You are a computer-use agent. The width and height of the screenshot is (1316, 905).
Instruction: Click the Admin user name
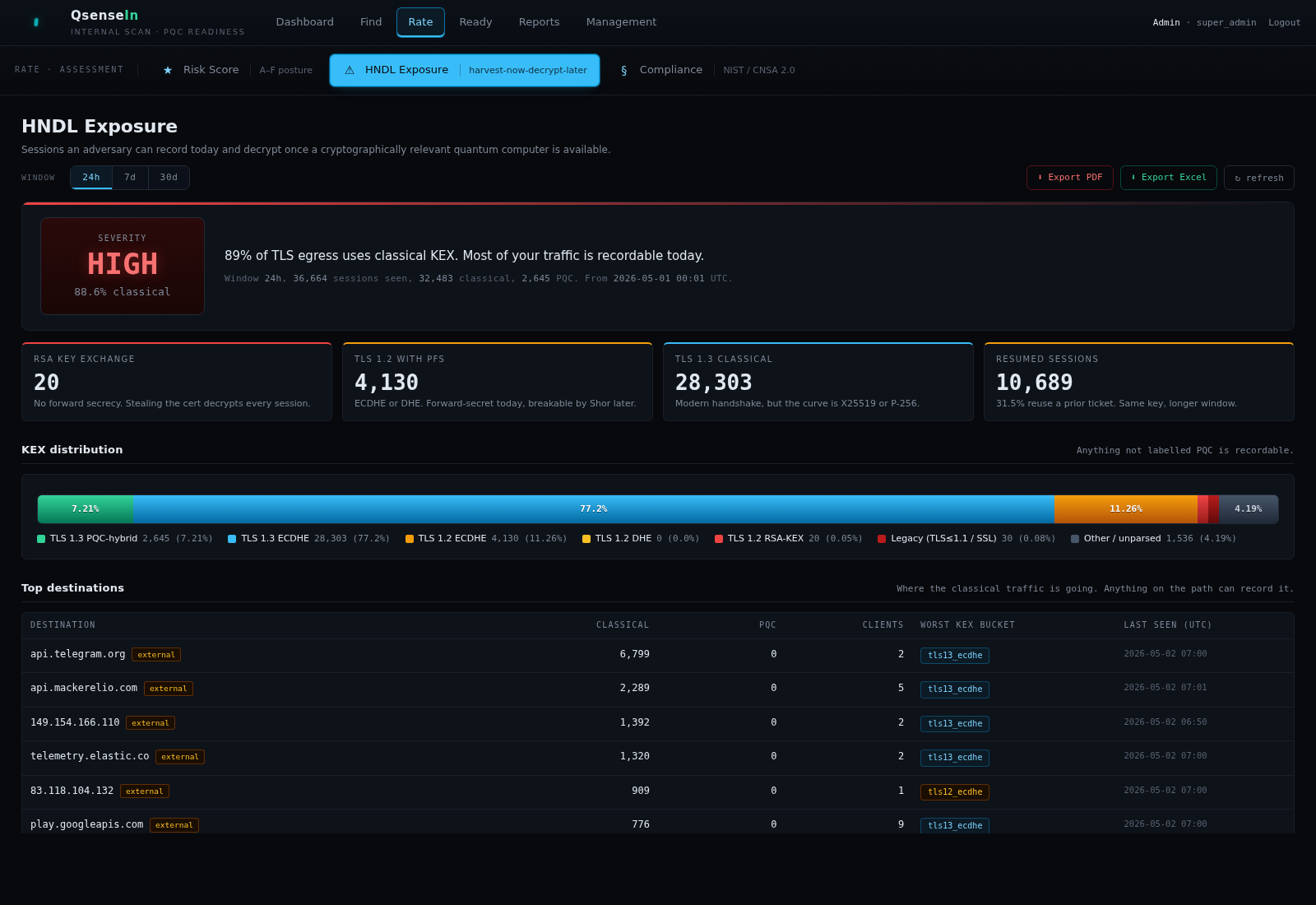click(x=1165, y=22)
